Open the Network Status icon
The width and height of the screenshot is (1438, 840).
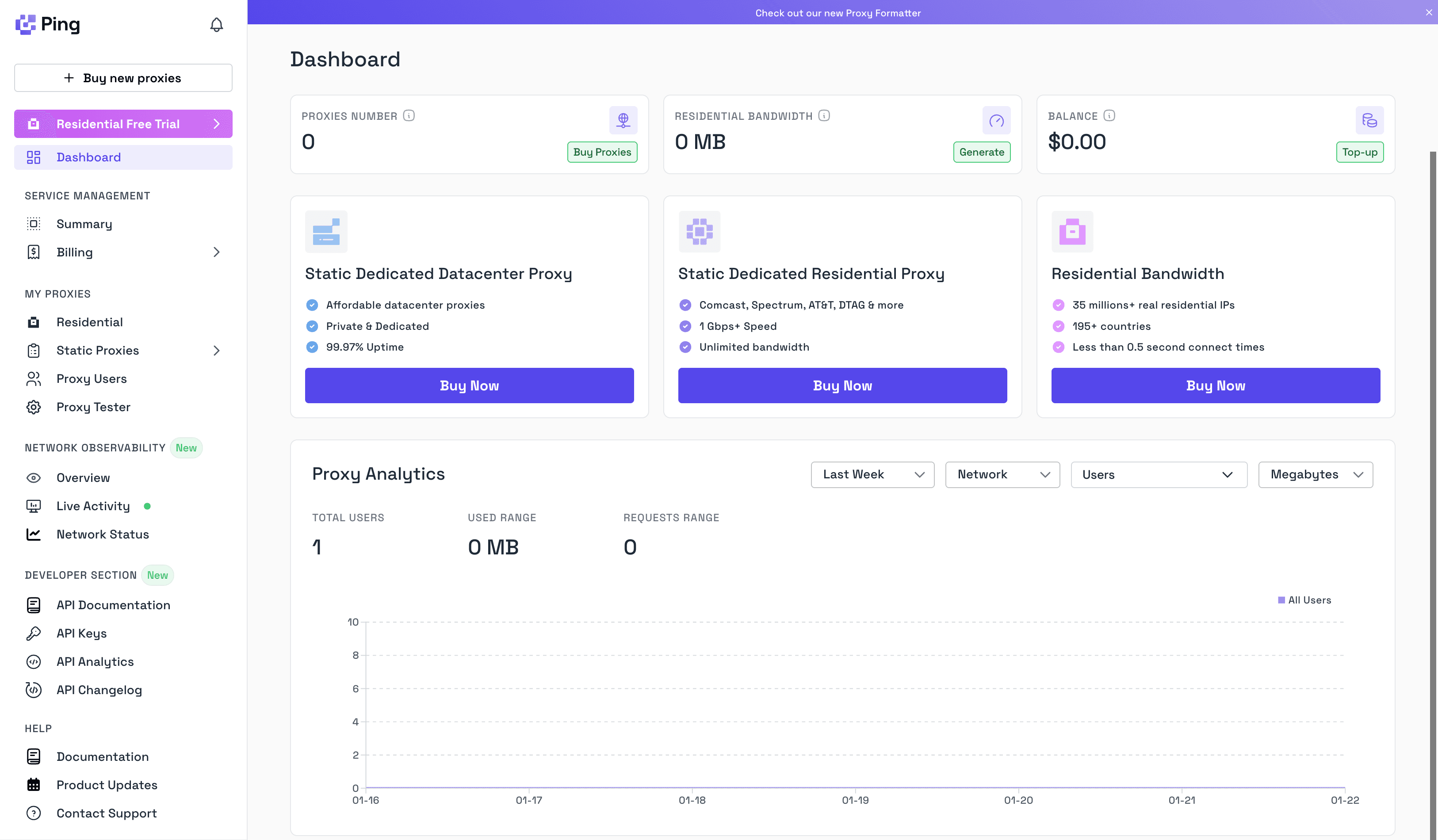coord(33,534)
